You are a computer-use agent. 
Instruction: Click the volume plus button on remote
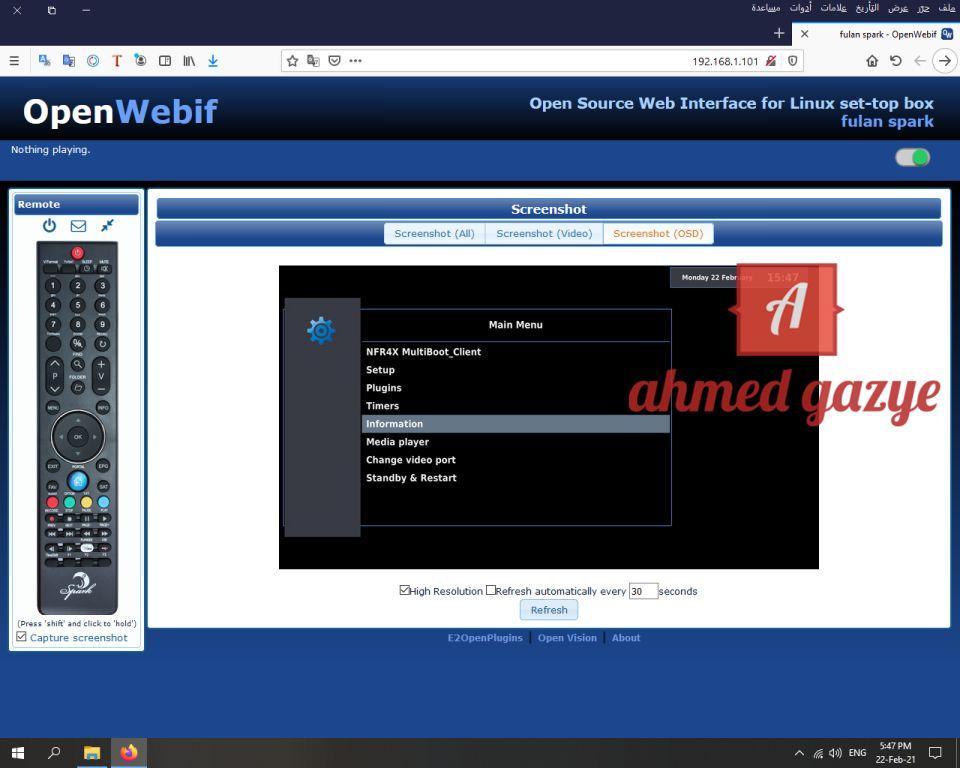101,364
